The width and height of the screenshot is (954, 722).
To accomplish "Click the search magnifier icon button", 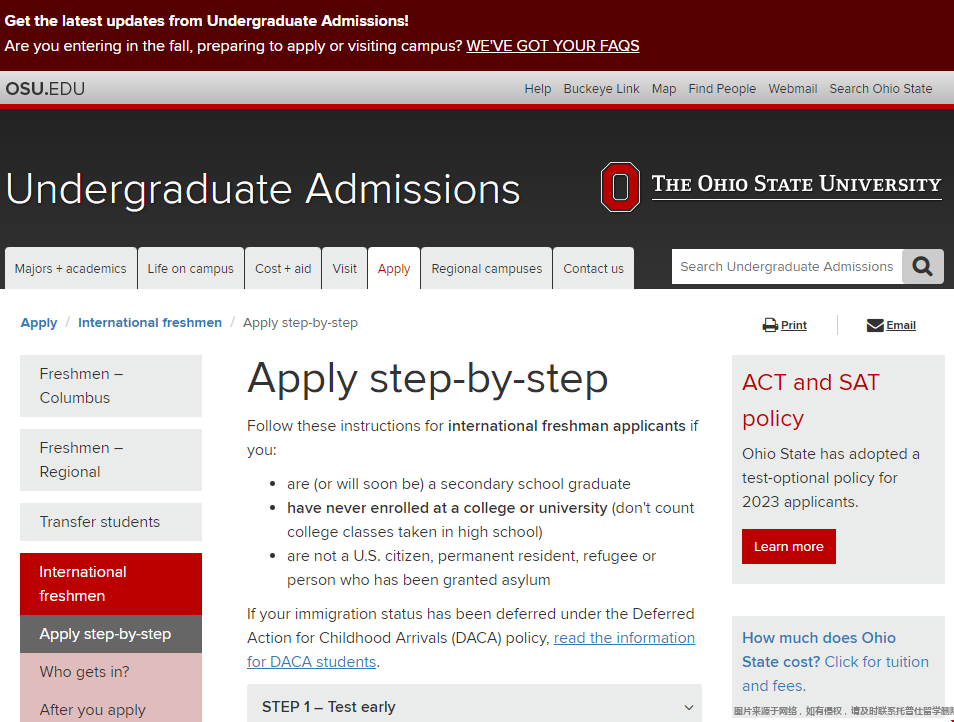I will point(922,266).
